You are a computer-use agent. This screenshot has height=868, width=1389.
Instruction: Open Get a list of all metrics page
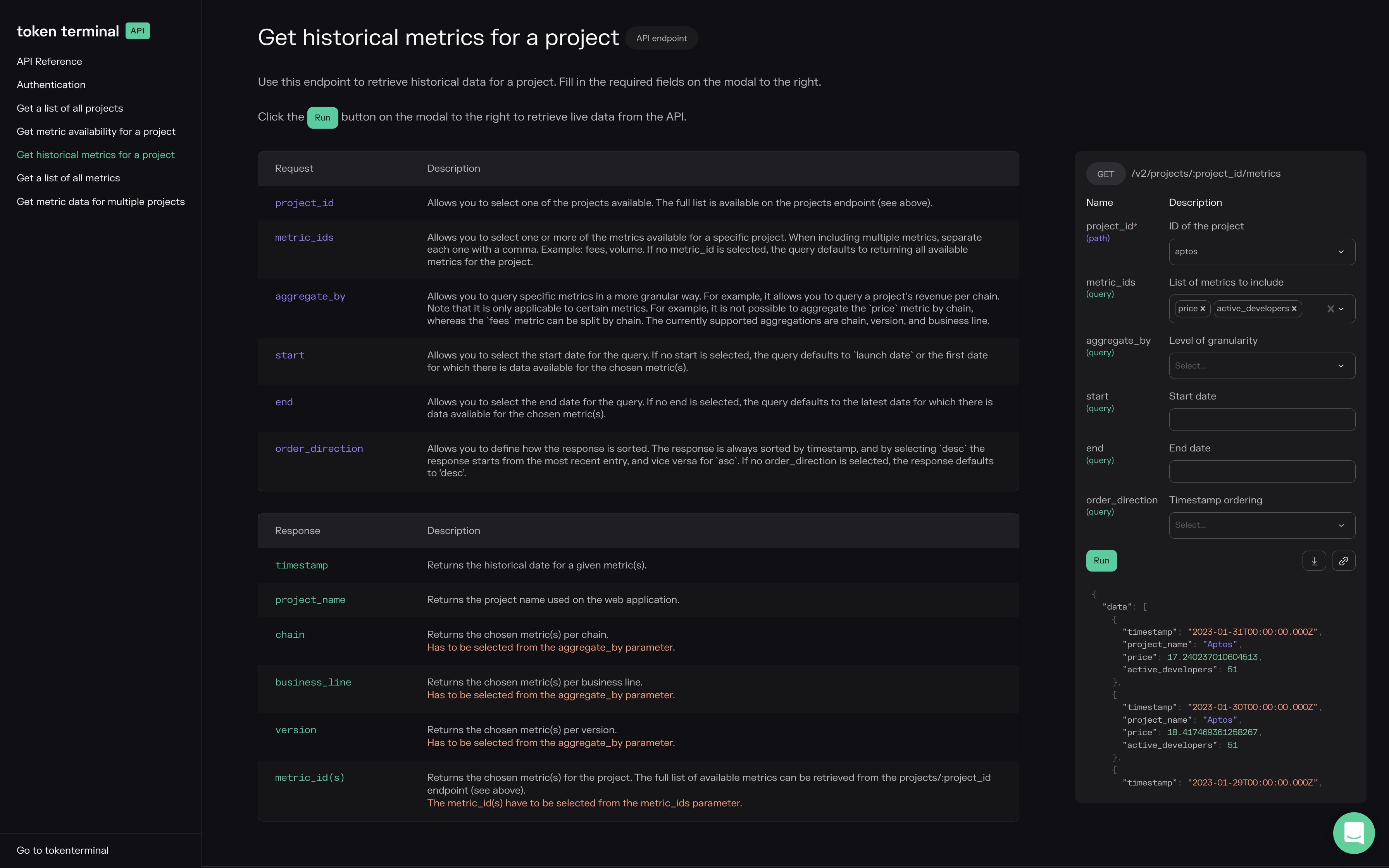[68, 178]
